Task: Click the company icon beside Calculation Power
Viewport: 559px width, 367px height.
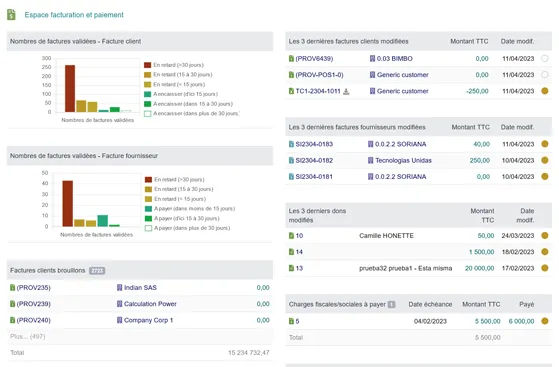Action: 119,304
